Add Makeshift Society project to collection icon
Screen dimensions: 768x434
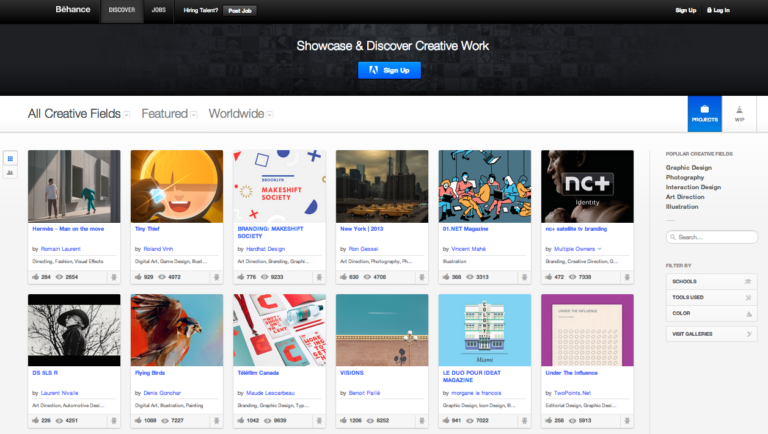click(x=319, y=277)
